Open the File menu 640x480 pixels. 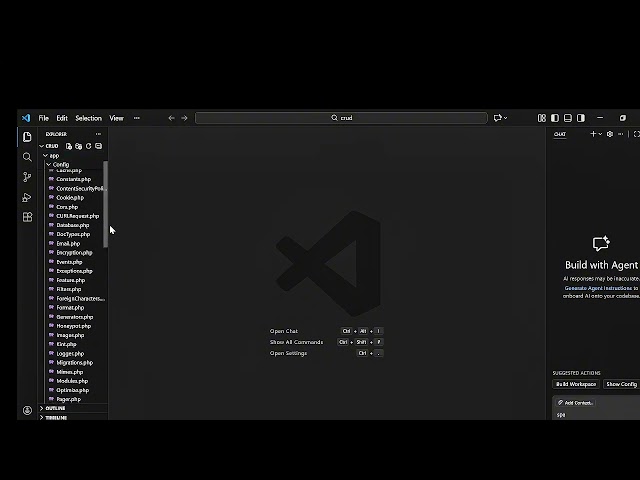44,118
